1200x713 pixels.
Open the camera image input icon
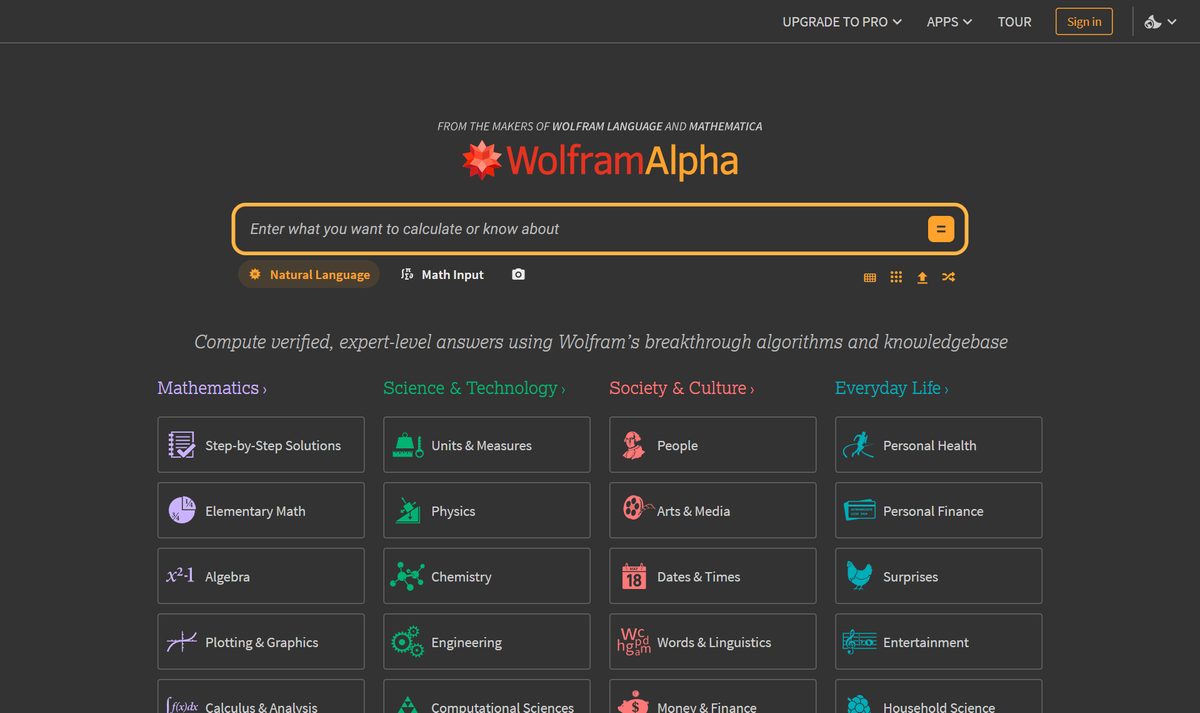pyautogui.click(x=518, y=274)
